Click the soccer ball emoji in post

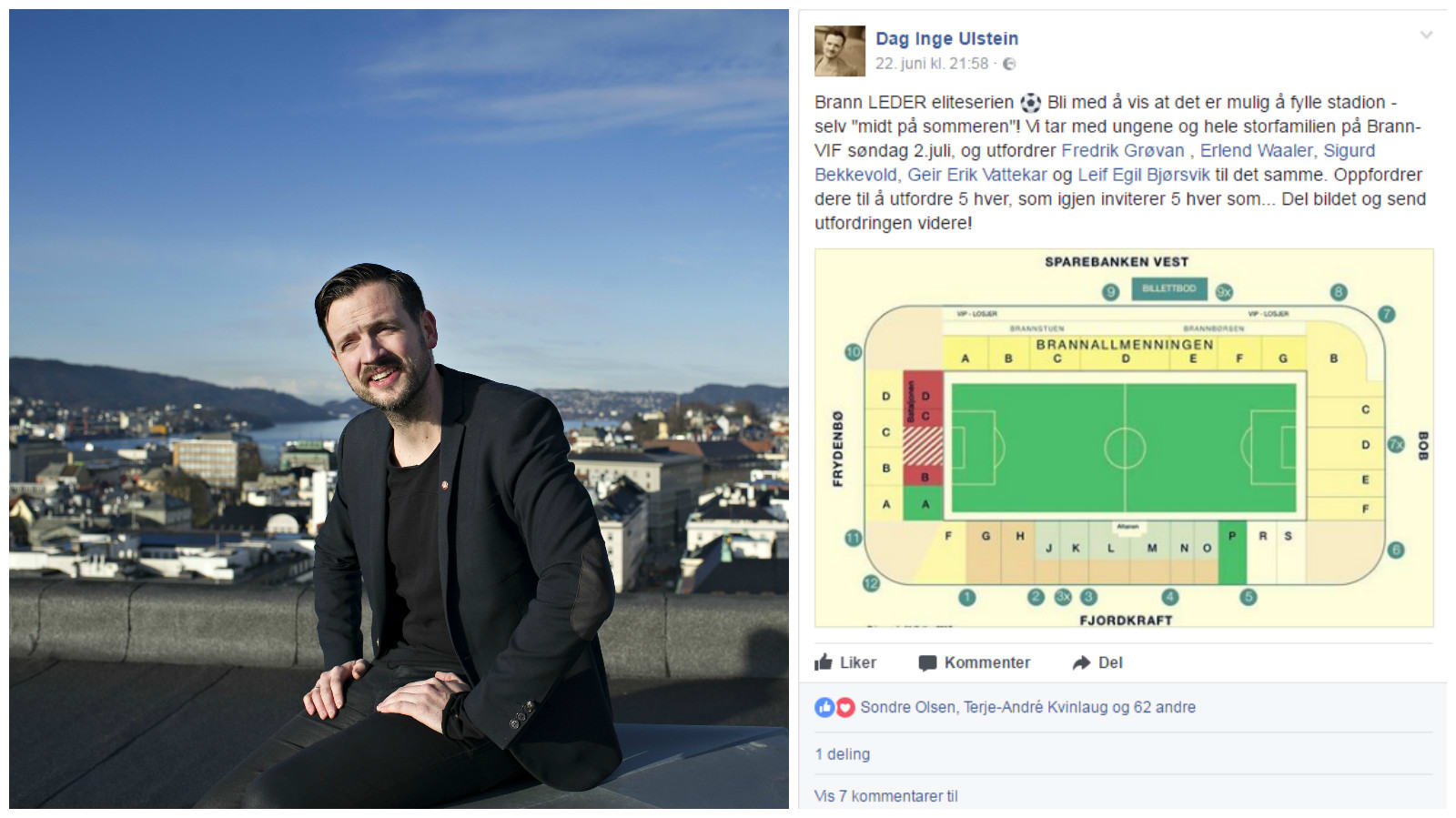[x=1030, y=103]
